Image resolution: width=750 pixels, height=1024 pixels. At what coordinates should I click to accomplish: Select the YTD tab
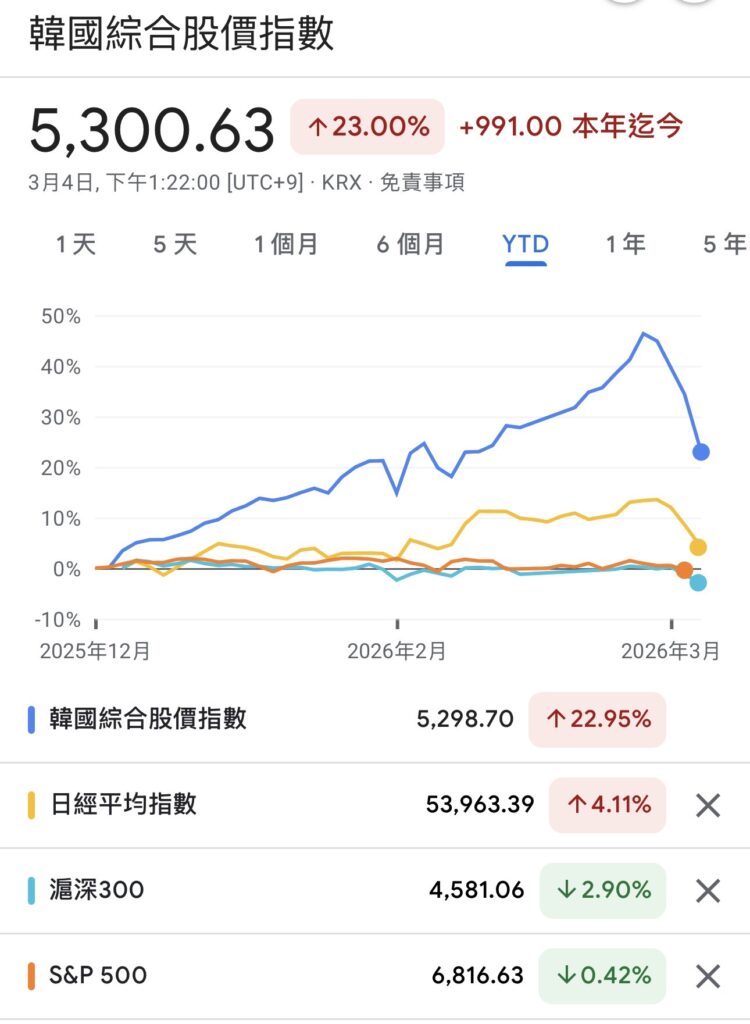pos(525,245)
